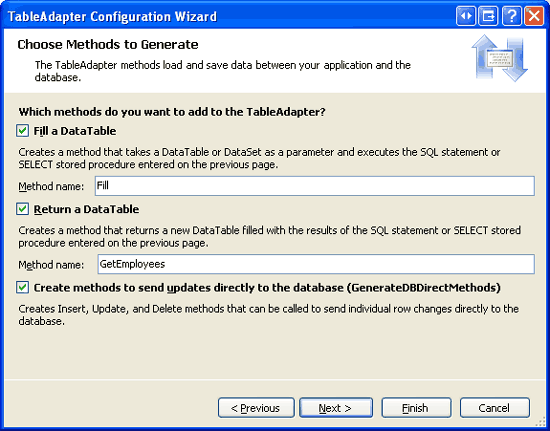This screenshot has height=431, width=550.
Task: Click the Fill a DataTable label text
Action: pos(75,131)
